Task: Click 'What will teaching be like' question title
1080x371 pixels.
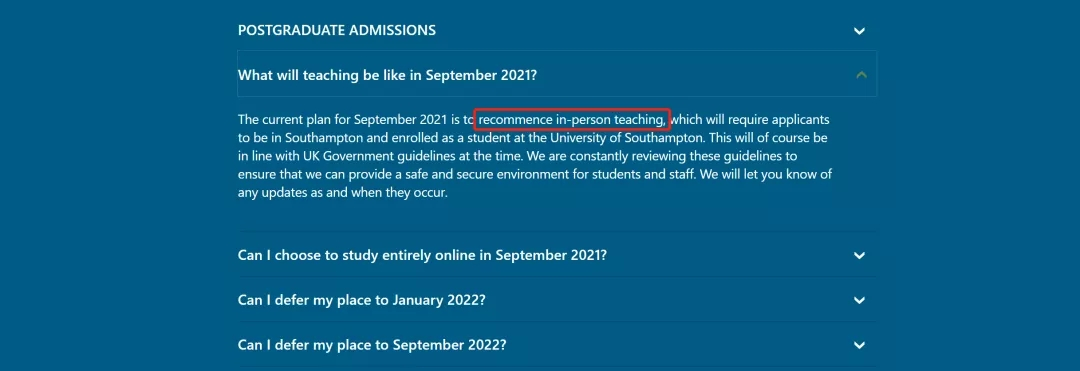Action: 387,75
